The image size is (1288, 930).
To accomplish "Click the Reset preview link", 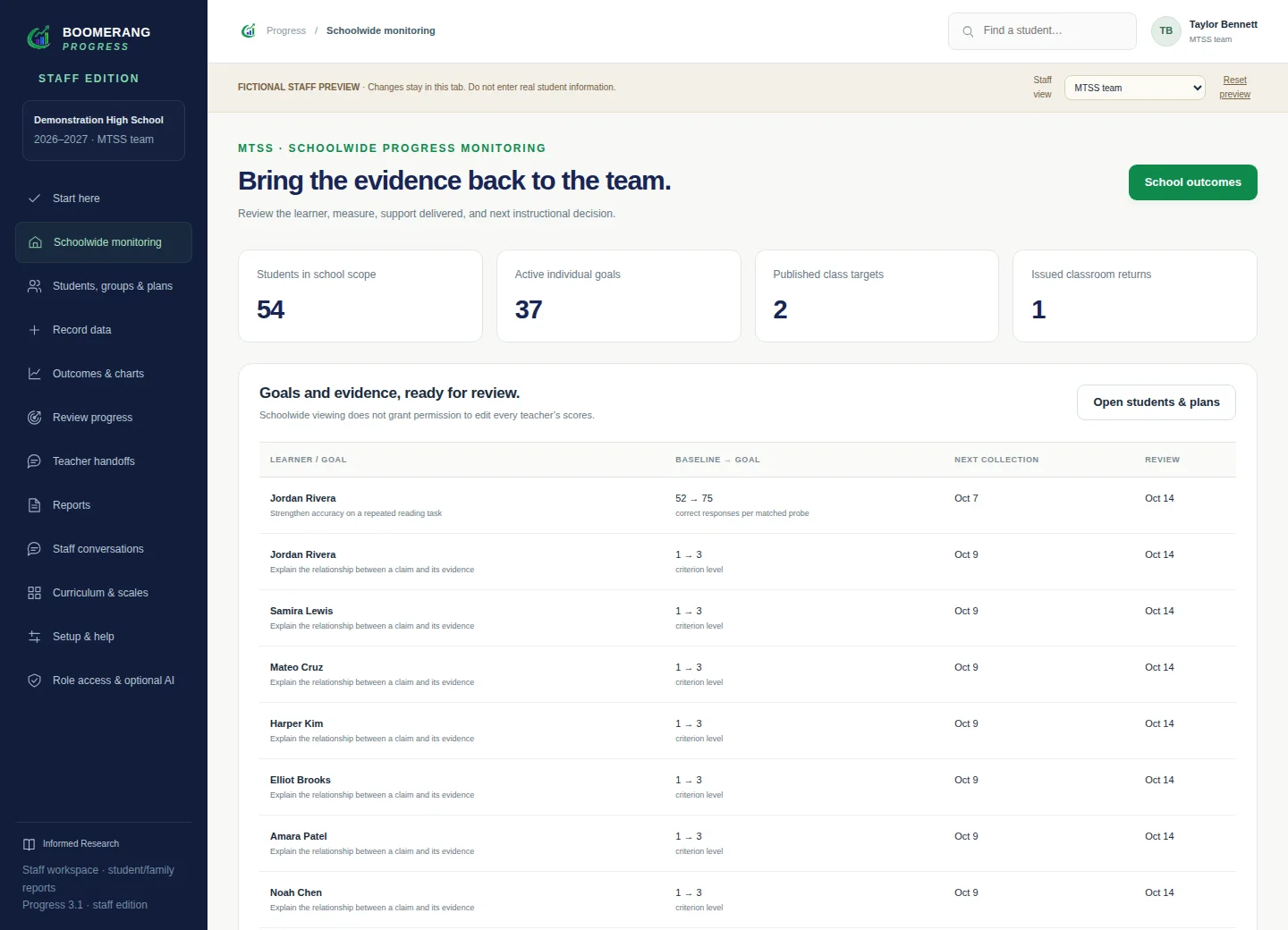I will [1234, 87].
